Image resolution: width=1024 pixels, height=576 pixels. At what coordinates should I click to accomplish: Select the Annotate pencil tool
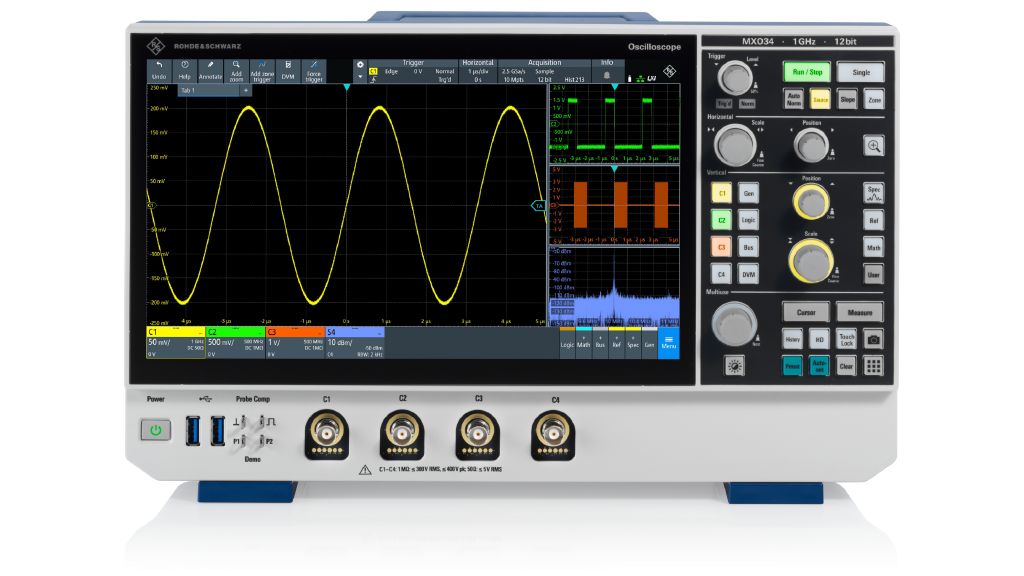tap(210, 69)
